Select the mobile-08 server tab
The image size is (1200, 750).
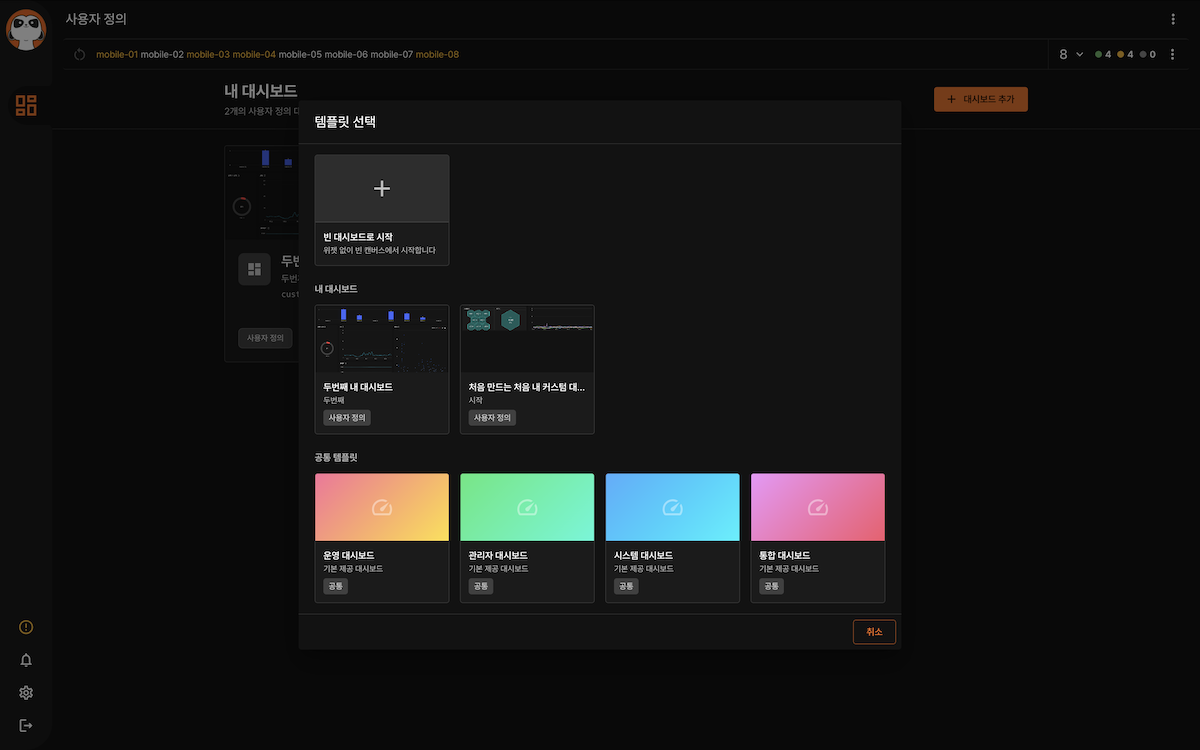pyautogui.click(x=437, y=54)
